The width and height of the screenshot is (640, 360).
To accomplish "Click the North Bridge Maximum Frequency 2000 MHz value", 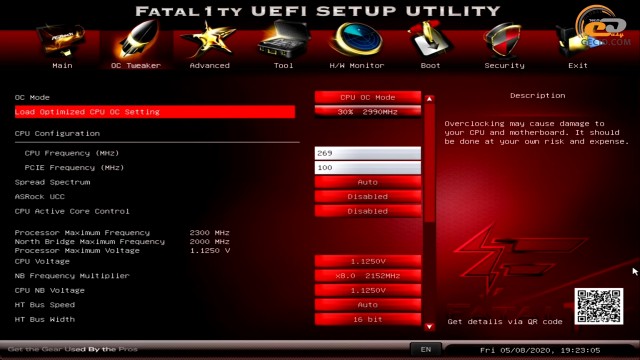I will [209, 242].
